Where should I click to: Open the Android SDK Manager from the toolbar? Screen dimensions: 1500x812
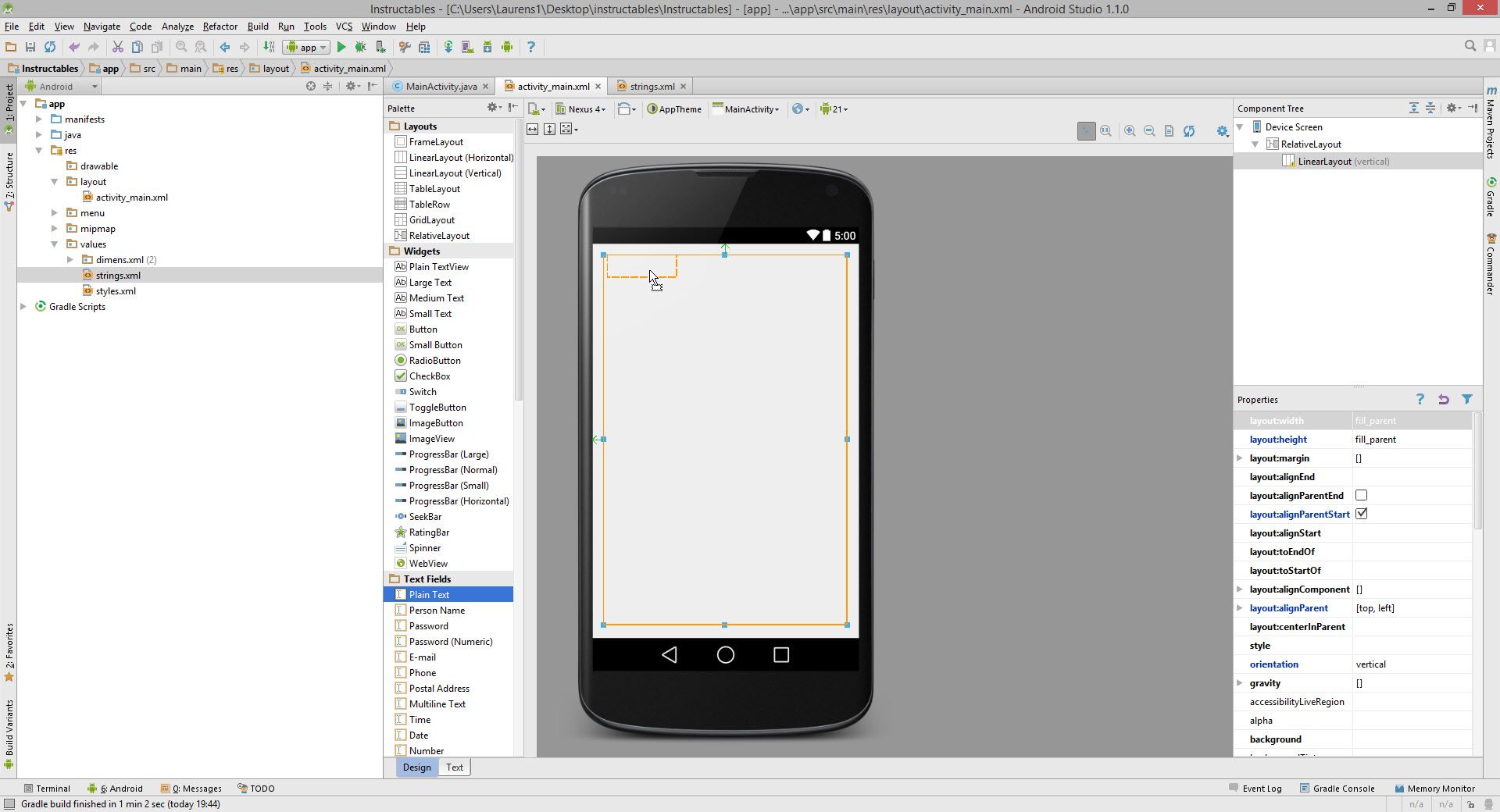click(487, 47)
